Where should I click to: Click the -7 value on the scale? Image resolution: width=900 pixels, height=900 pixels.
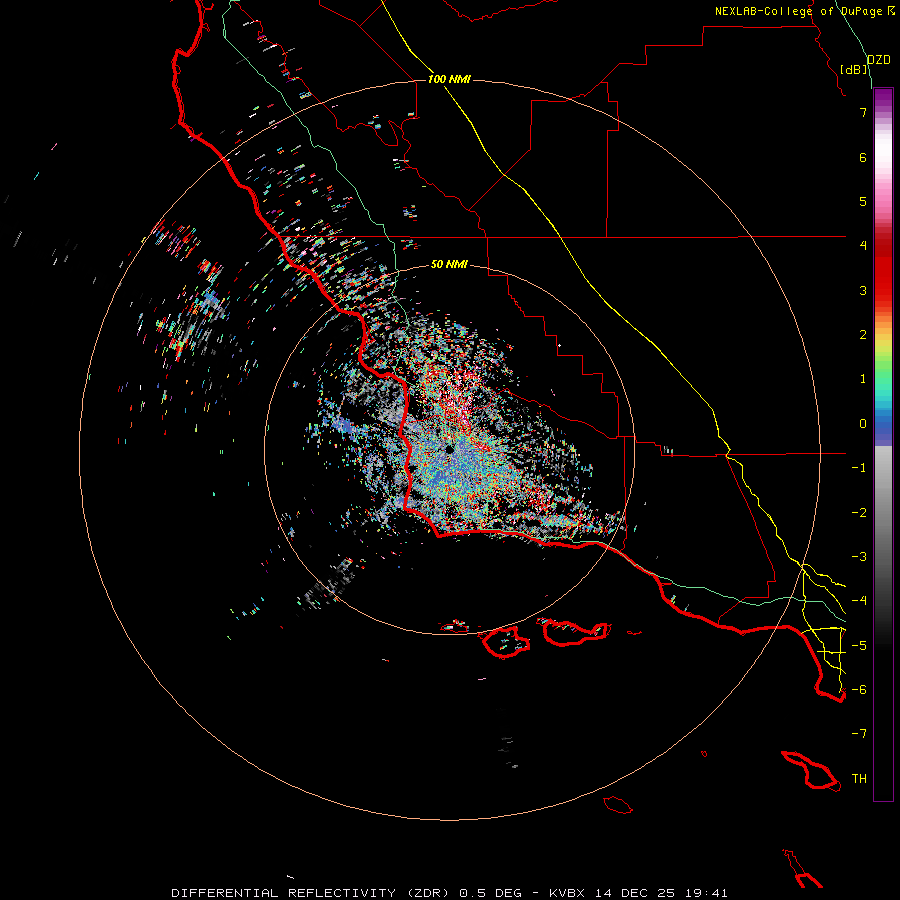(x=859, y=734)
